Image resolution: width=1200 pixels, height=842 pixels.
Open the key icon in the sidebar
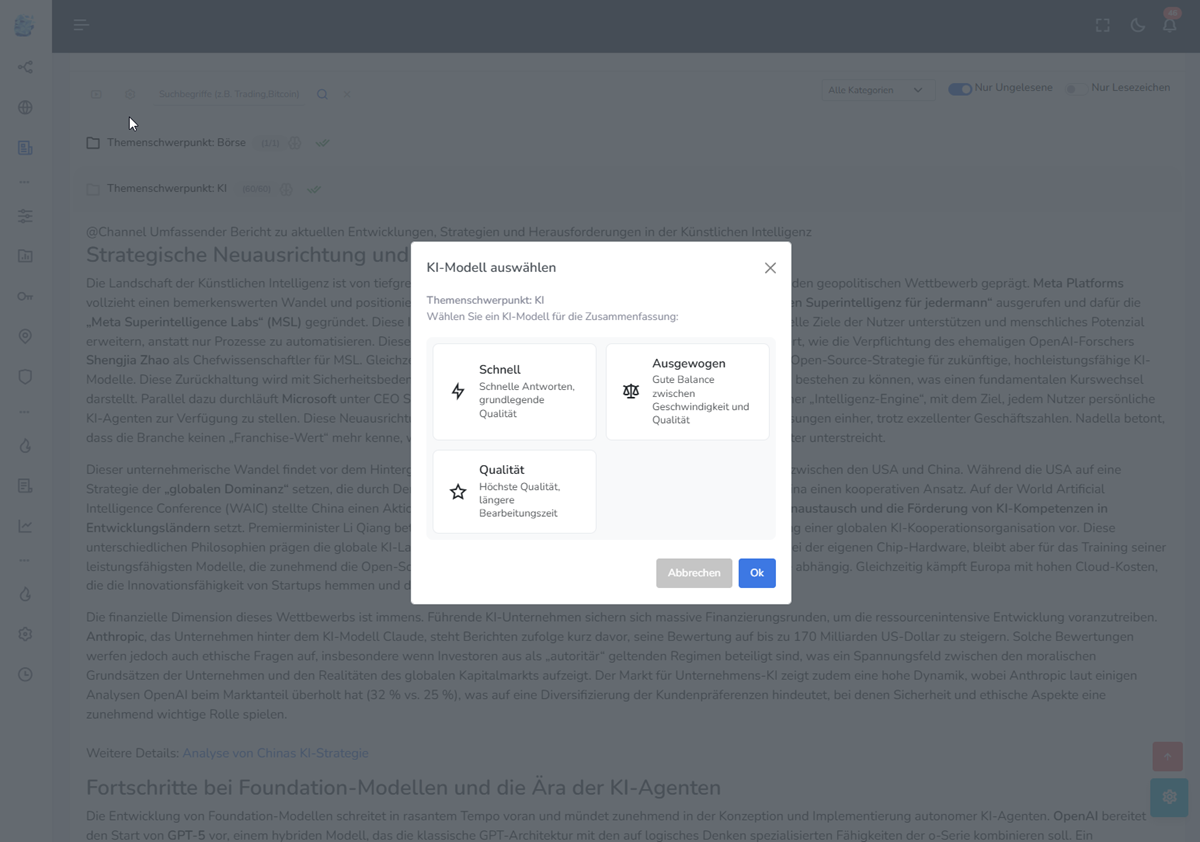tap(25, 296)
